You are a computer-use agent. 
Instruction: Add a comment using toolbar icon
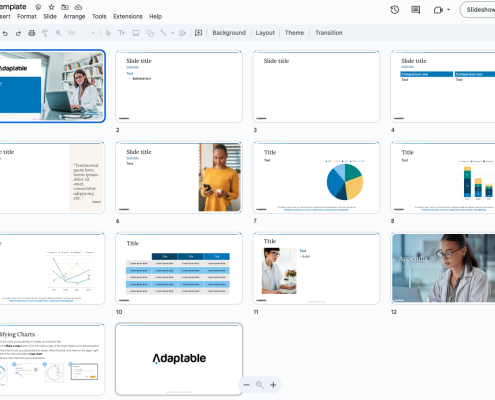198,33
